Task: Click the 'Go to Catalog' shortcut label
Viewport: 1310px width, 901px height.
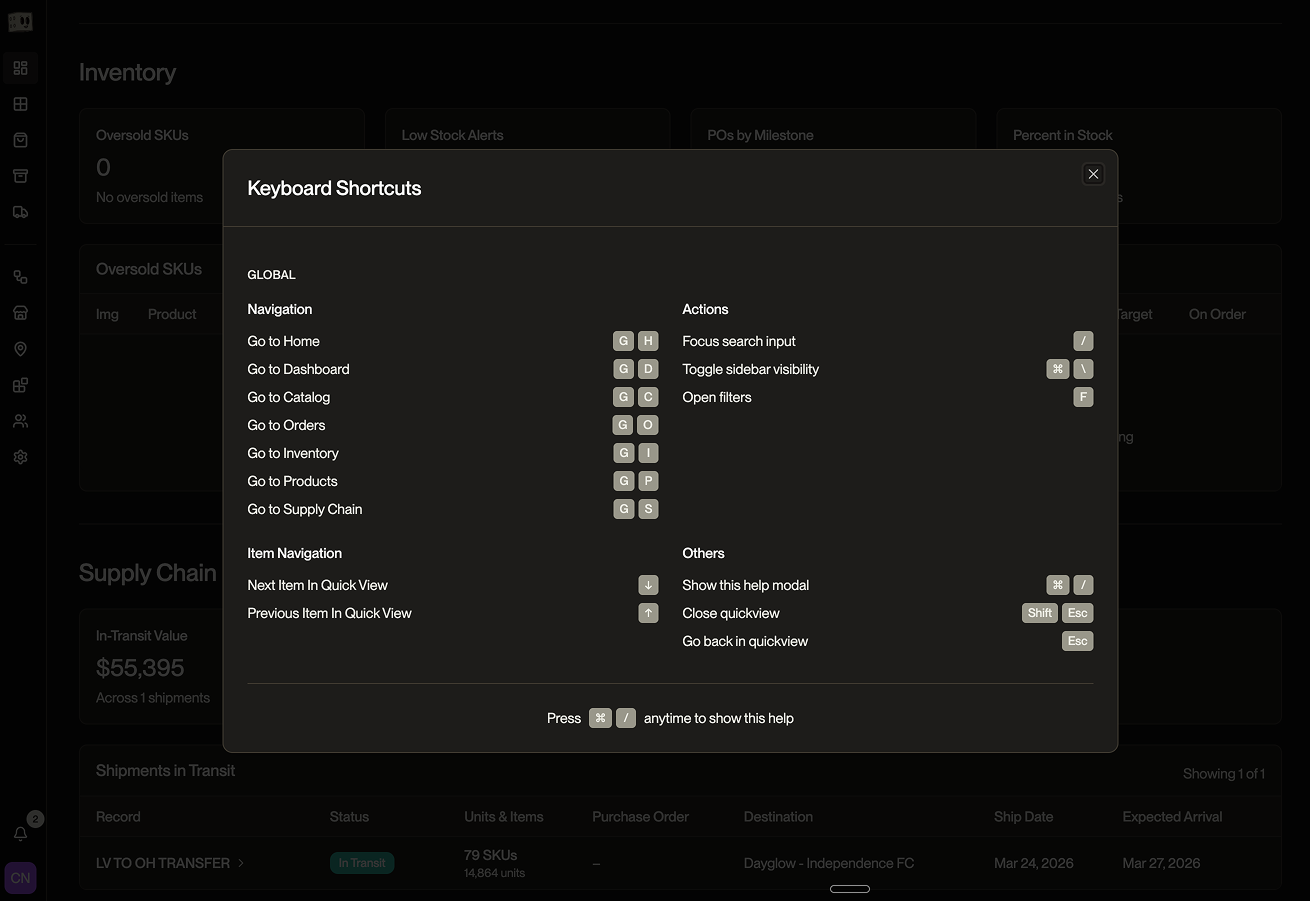Action: pos(288,397)
